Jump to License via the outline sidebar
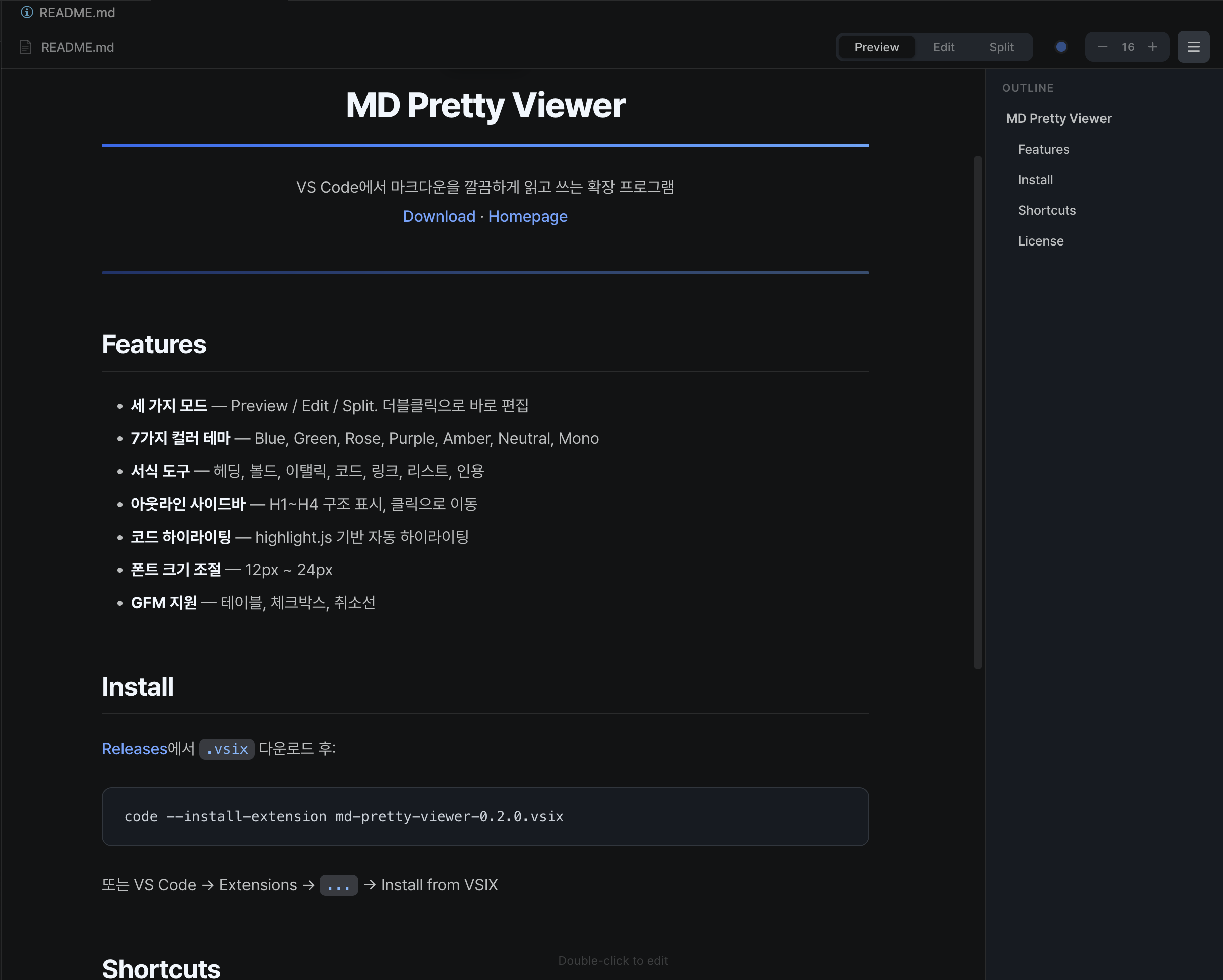This screenshot has height=980, width=1223. (1041, 240)
